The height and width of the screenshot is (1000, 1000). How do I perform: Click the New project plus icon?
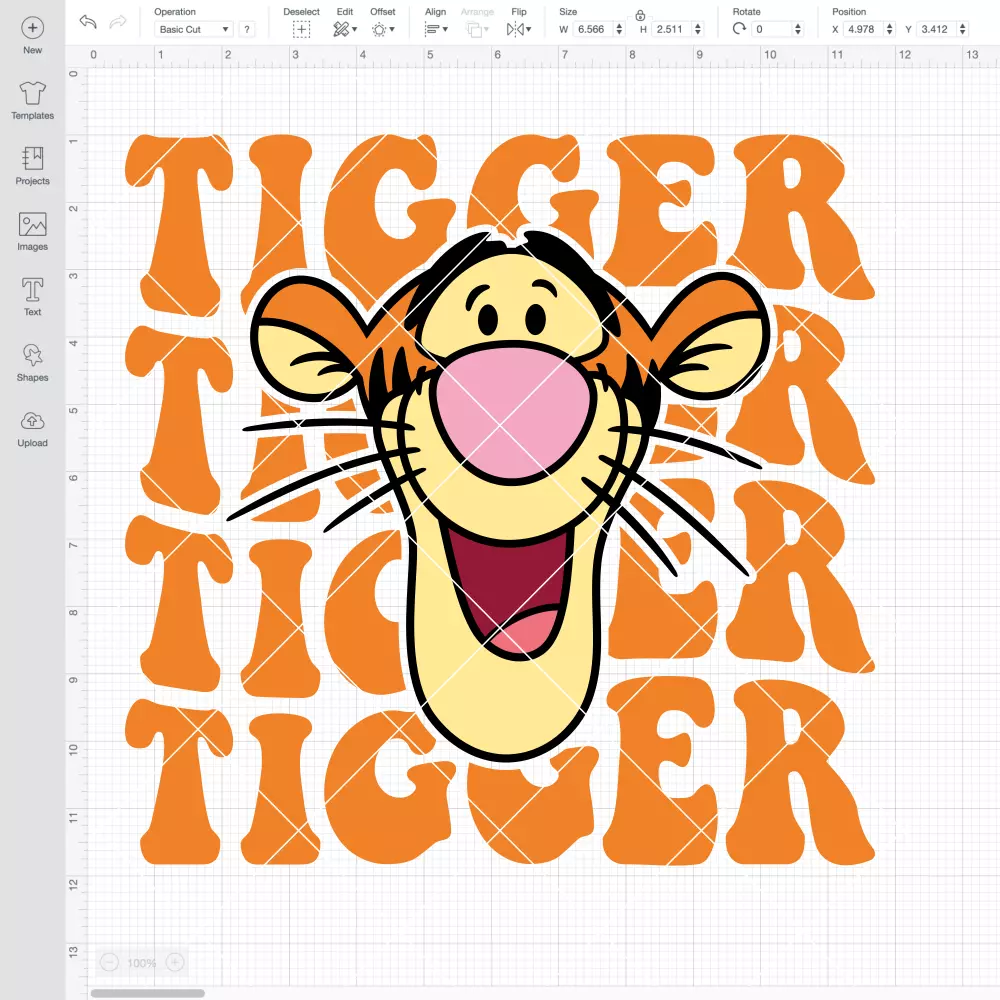click(33, 28)
